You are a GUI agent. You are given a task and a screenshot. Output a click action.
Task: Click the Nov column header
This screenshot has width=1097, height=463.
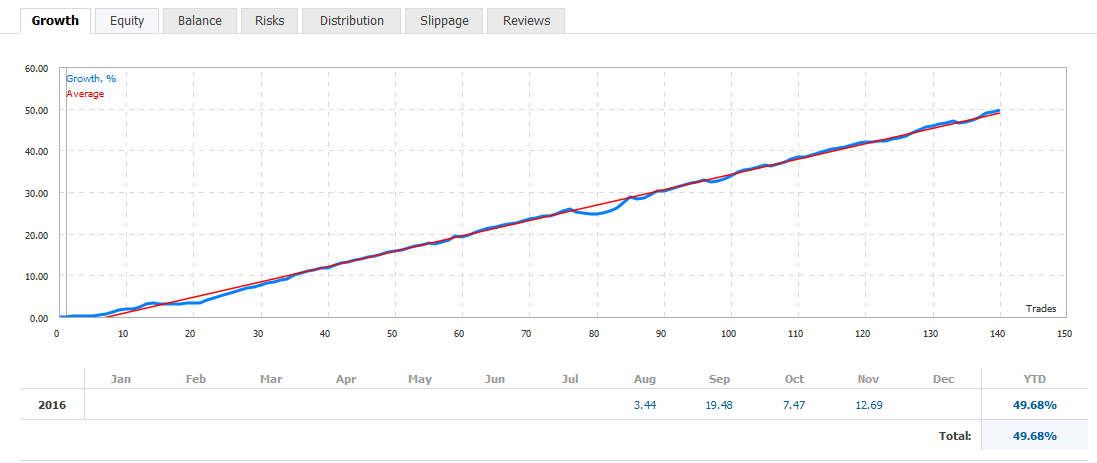pyautogui.click(x=868, y=379)
